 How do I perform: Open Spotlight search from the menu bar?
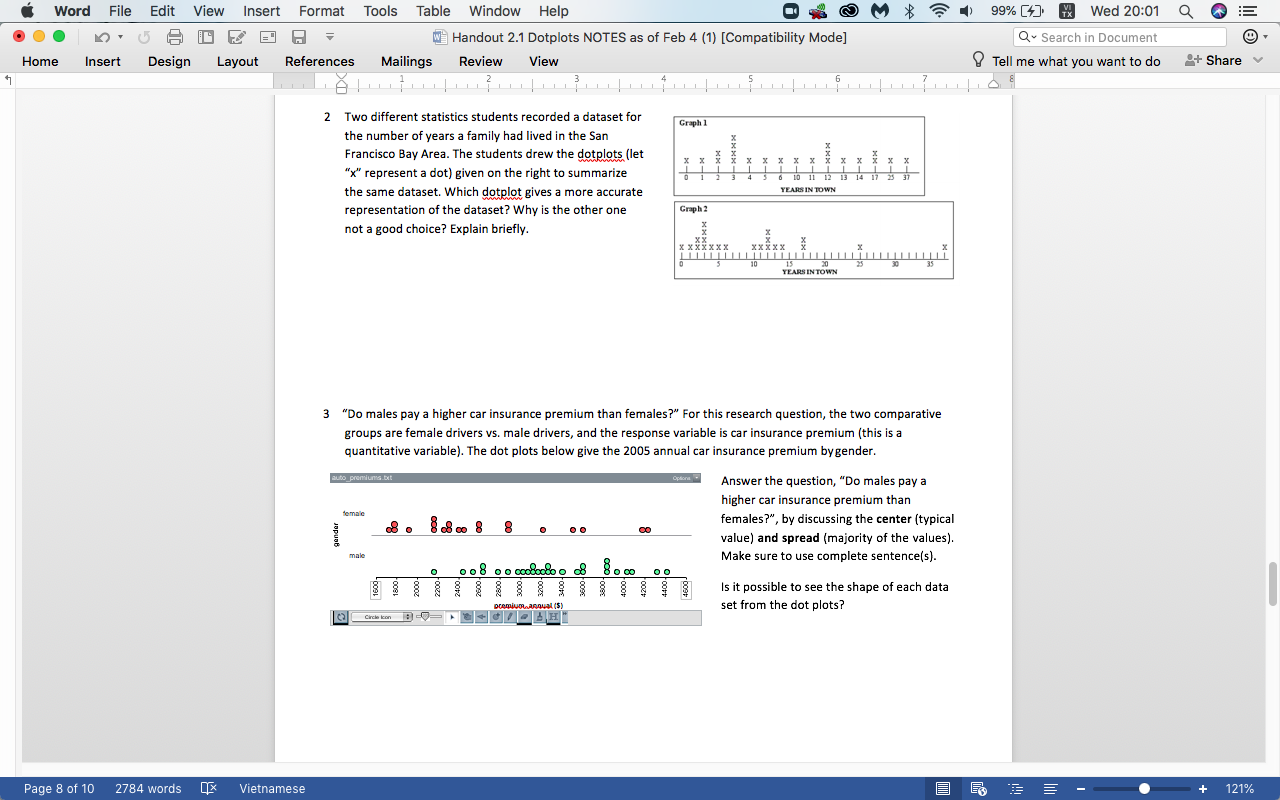coord(1186,11)
